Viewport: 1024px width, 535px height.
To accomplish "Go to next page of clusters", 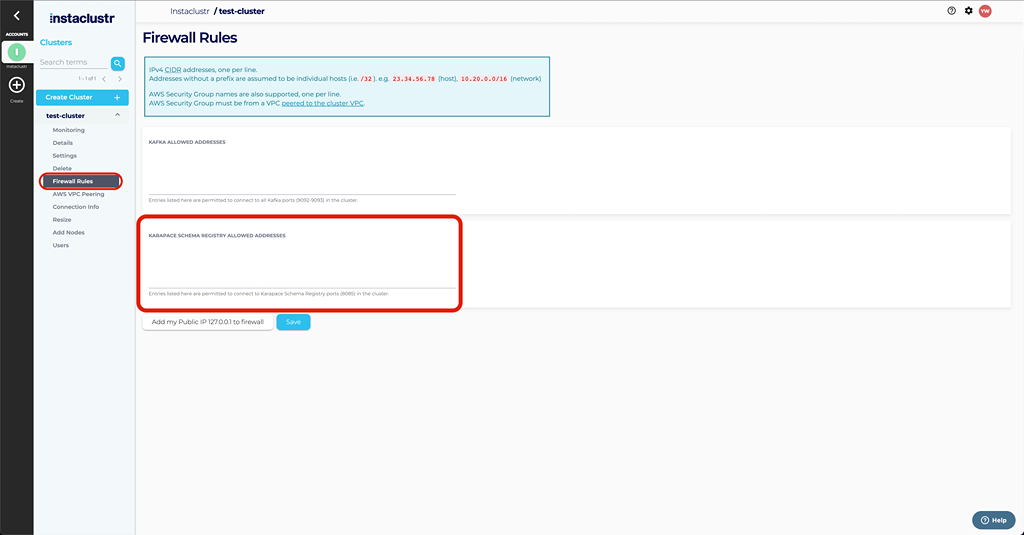I will tap(120, 79).
